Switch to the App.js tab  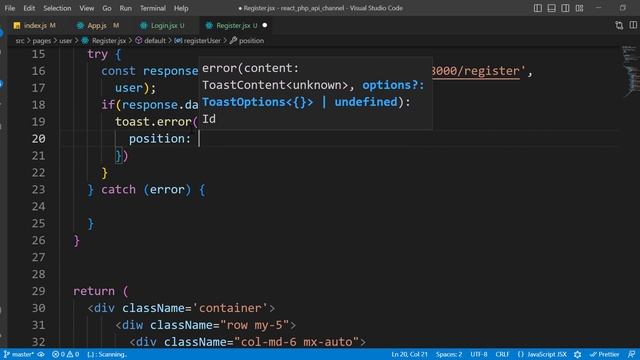click(98, 25)
